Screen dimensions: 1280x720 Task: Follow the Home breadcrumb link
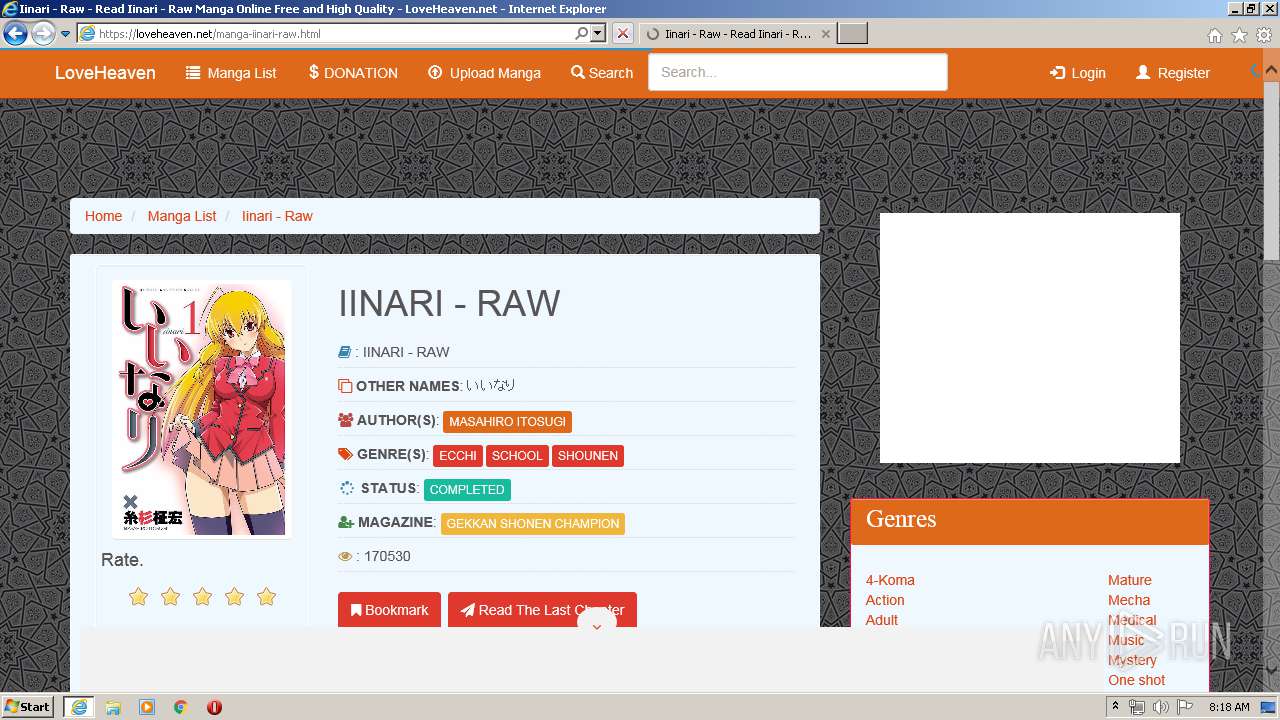pyautogui.click(x=103, y=216)
